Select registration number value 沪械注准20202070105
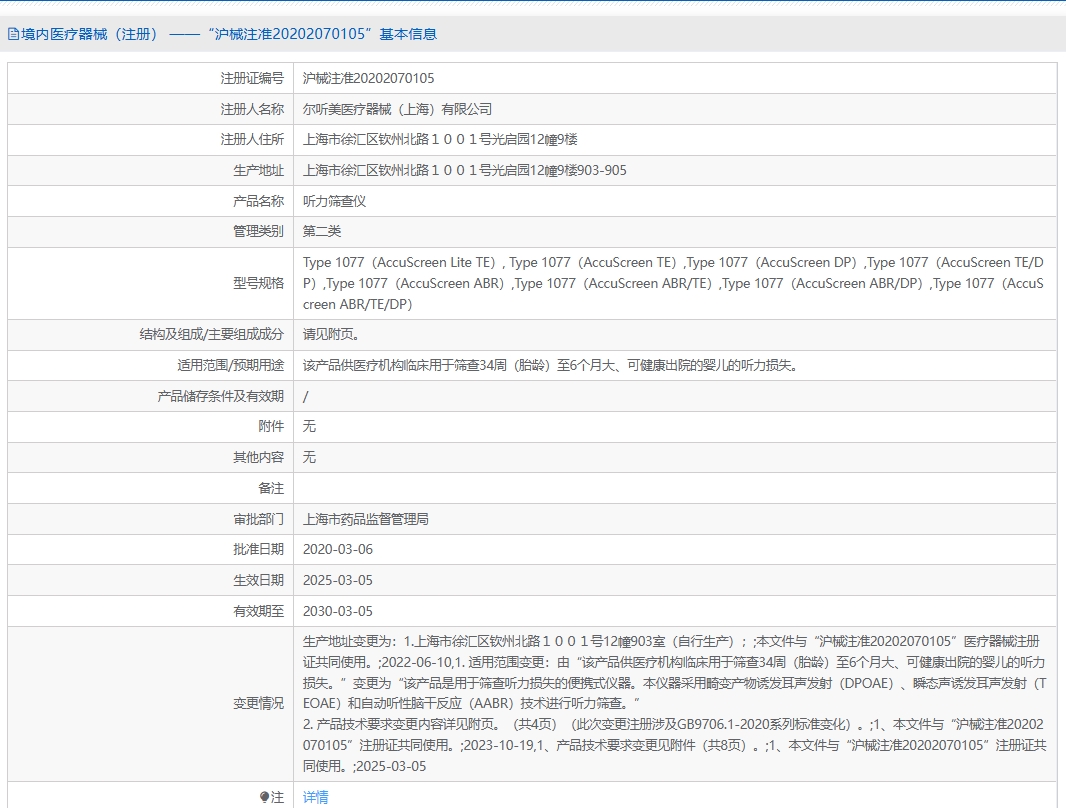Screen dimensions: 1066x808 [368, 78]
